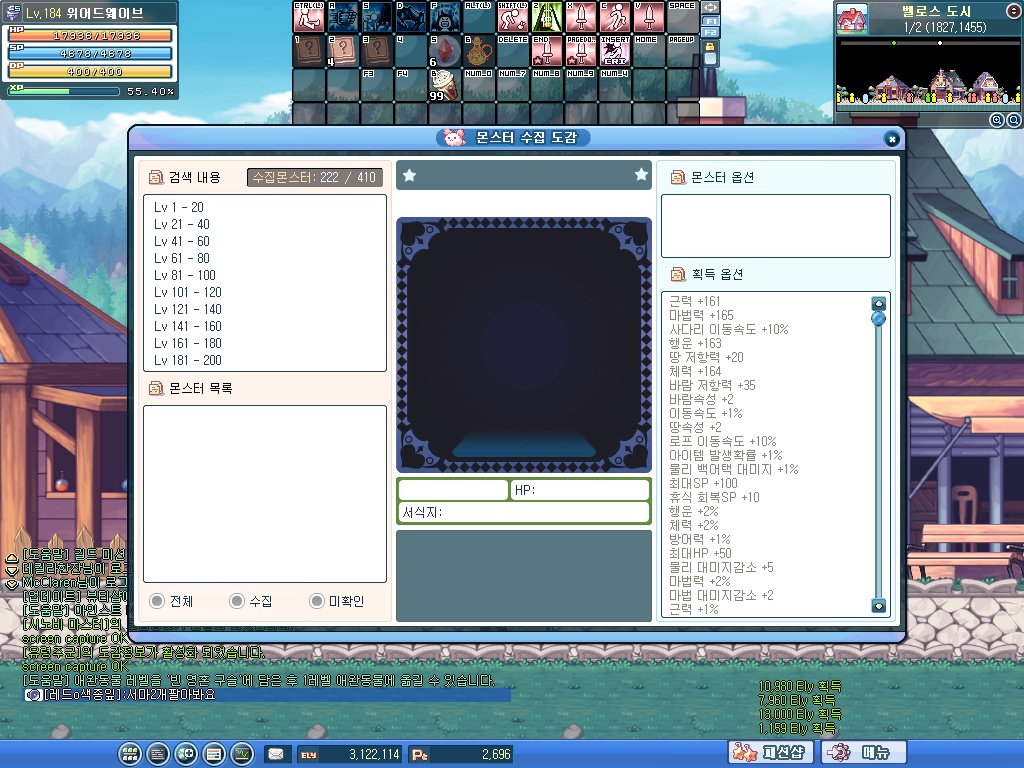
Task: Select the 수집 radio button
Action: click(x=236, y=601)
